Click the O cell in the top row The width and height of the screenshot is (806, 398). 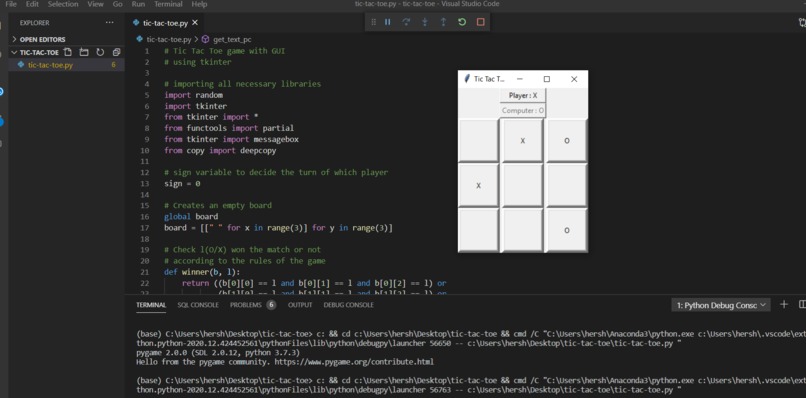(566, 140)
